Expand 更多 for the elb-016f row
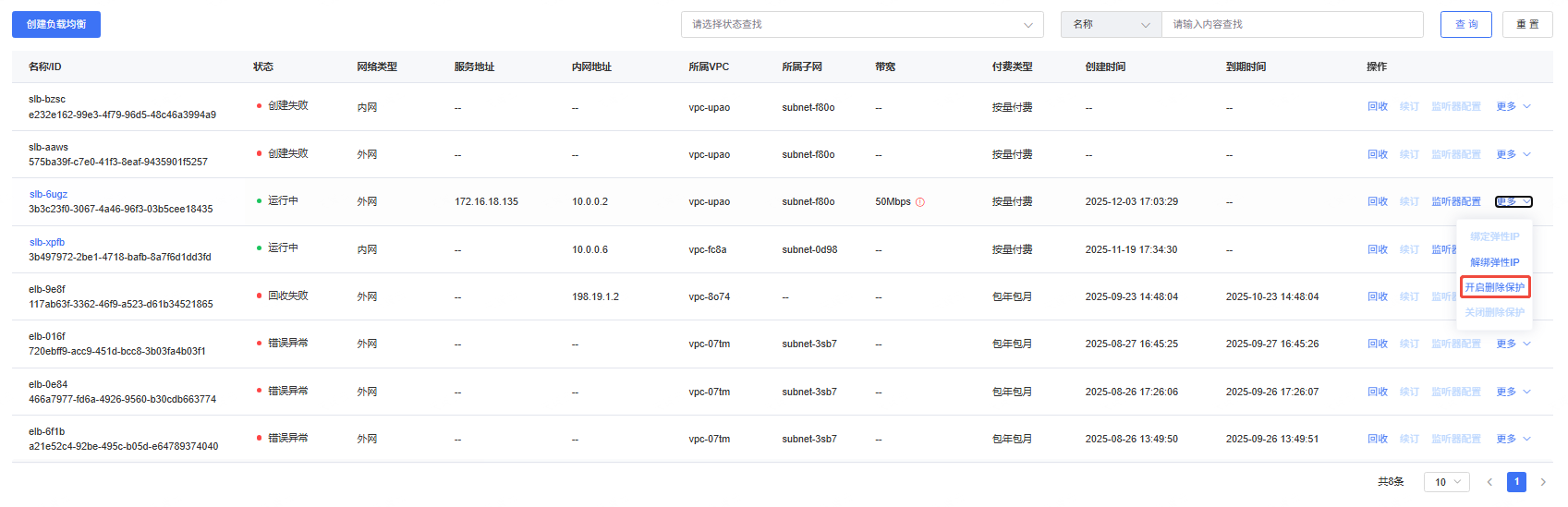This screenshot has width=1568, height=507. pyautogui.click(x=1513, y=344)
